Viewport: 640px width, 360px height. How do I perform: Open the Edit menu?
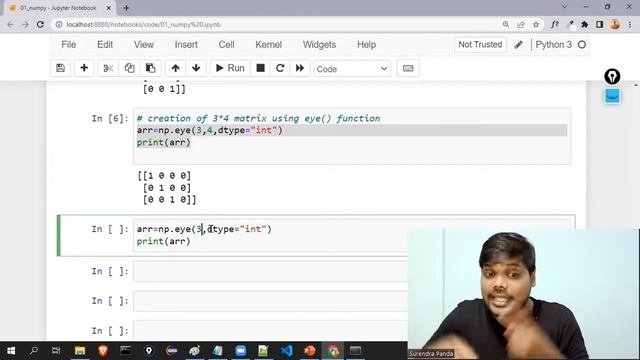[105, 44]
